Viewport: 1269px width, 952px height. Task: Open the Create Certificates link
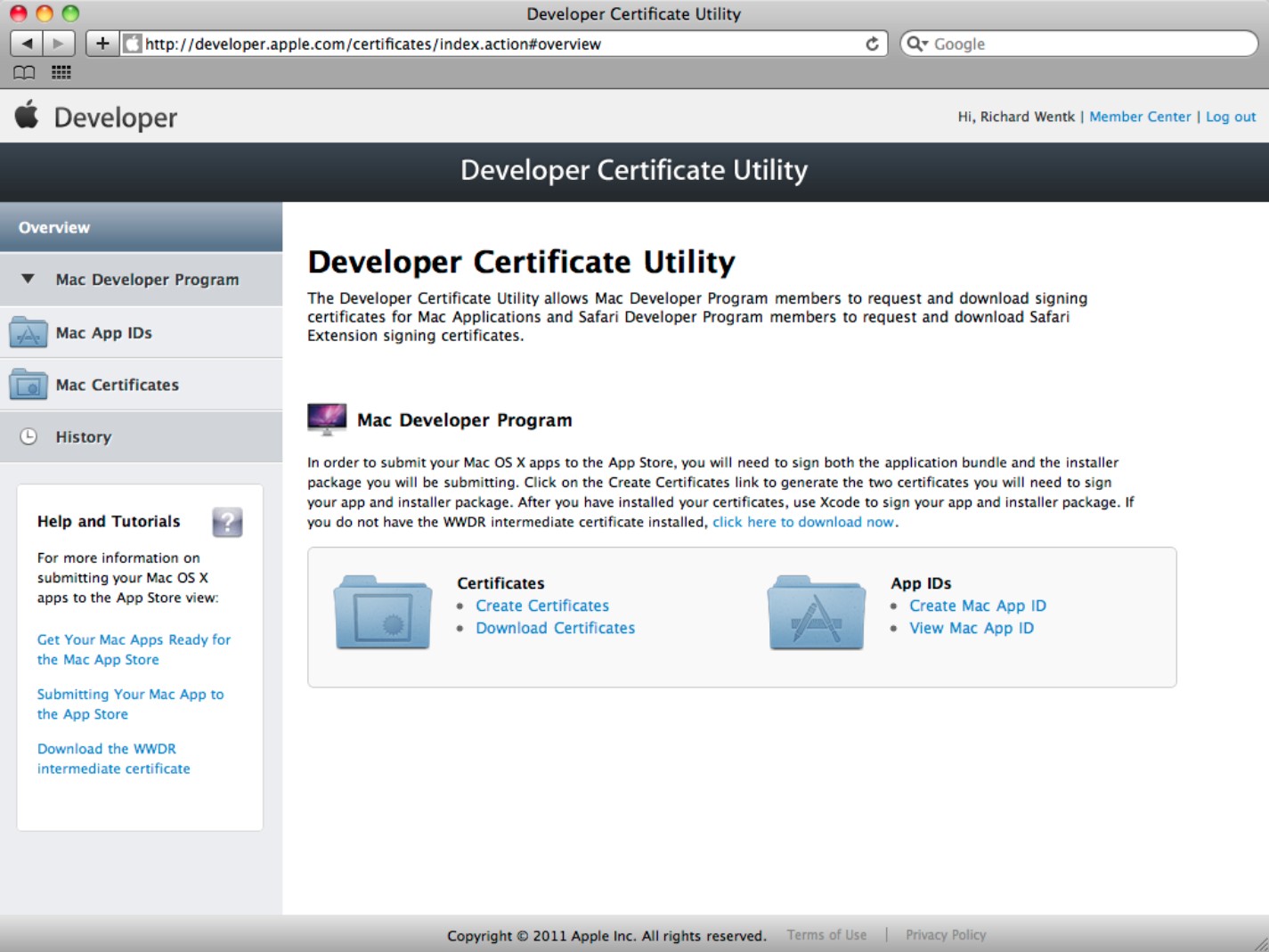point(542,606)
